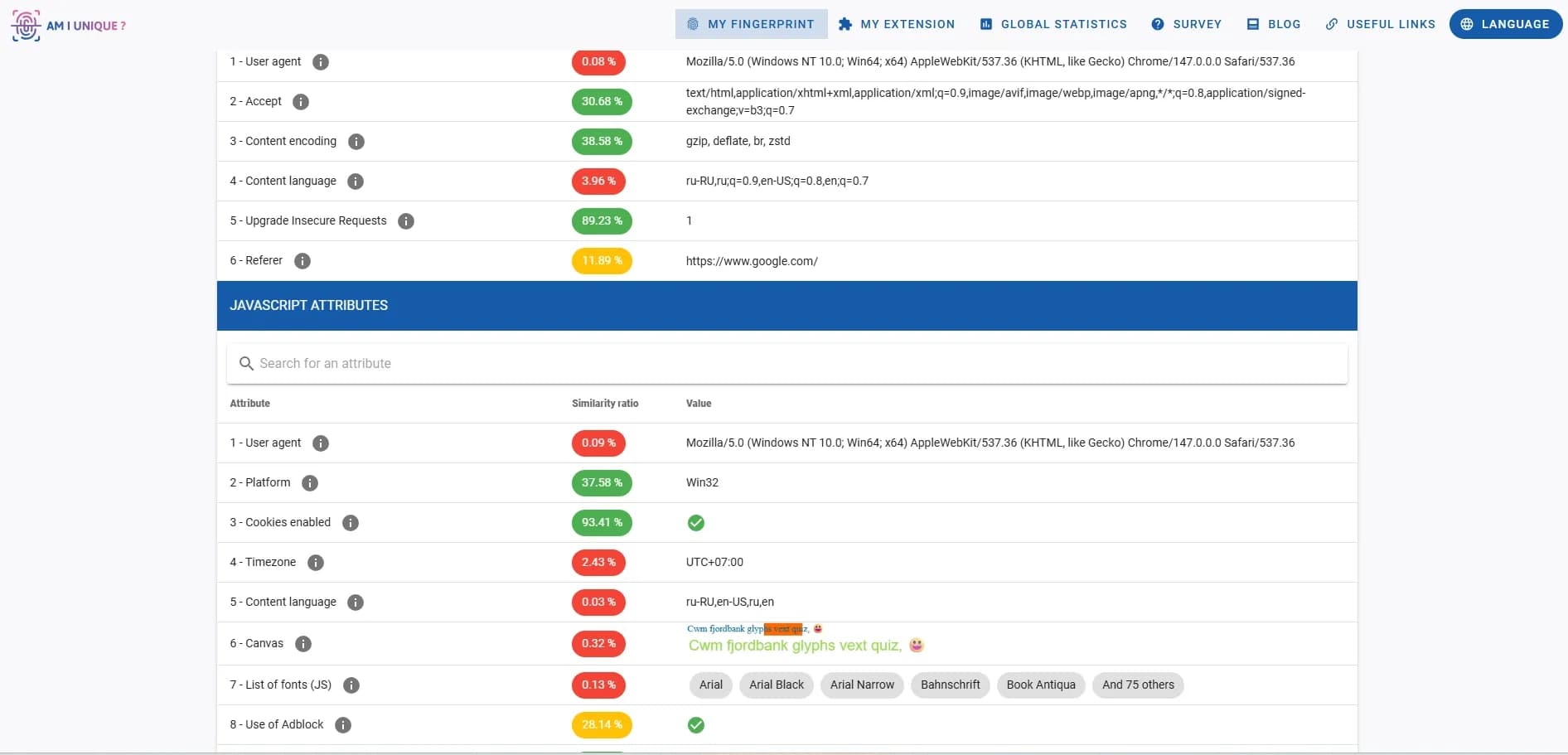
Task: Click the 89.23% similarity badge for Upgrade Insecure Requests
Action: click(x=602, y=221)
